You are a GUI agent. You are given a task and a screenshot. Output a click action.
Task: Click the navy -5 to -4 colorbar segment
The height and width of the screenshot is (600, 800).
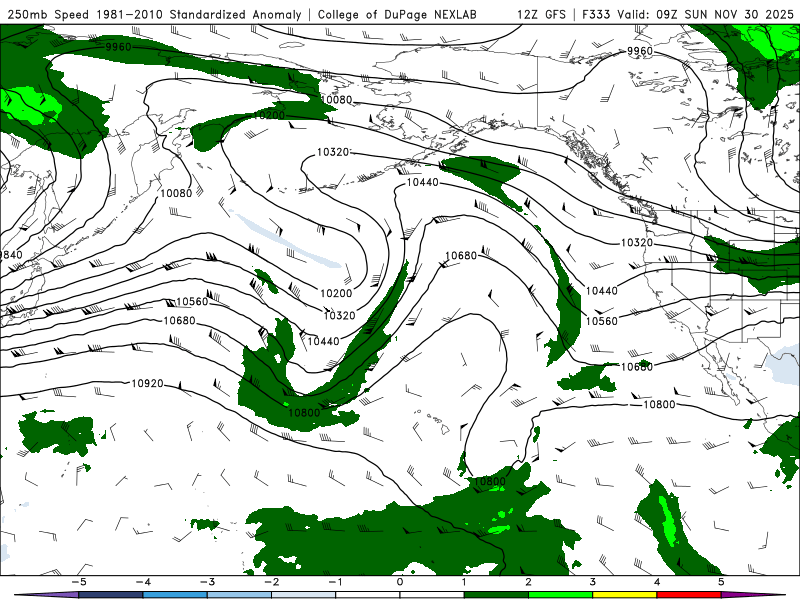click(111, 595)
